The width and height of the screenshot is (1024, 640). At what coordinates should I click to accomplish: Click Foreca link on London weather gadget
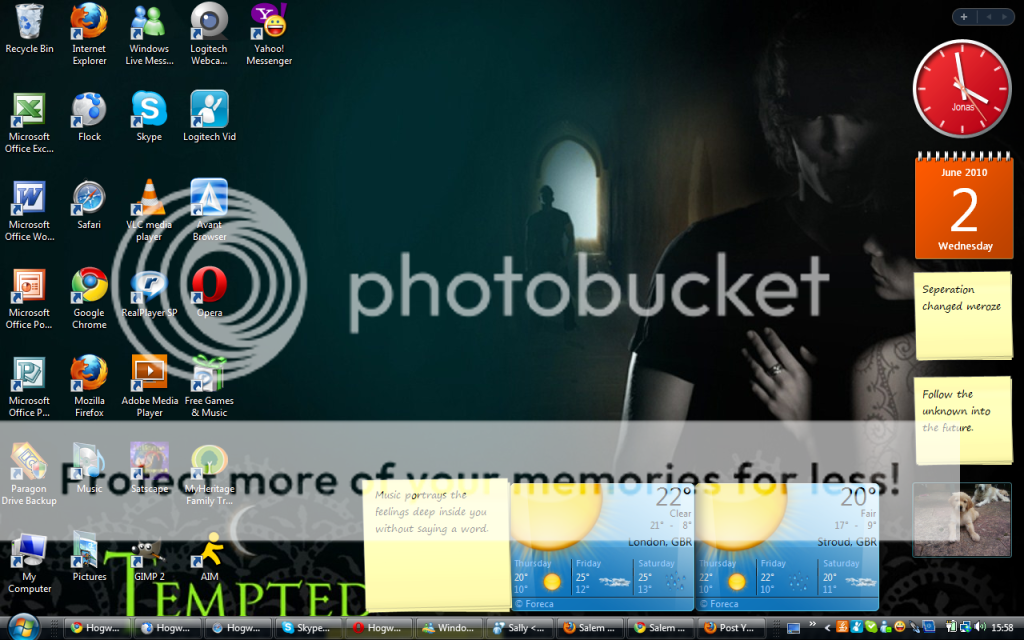[534, 604]
